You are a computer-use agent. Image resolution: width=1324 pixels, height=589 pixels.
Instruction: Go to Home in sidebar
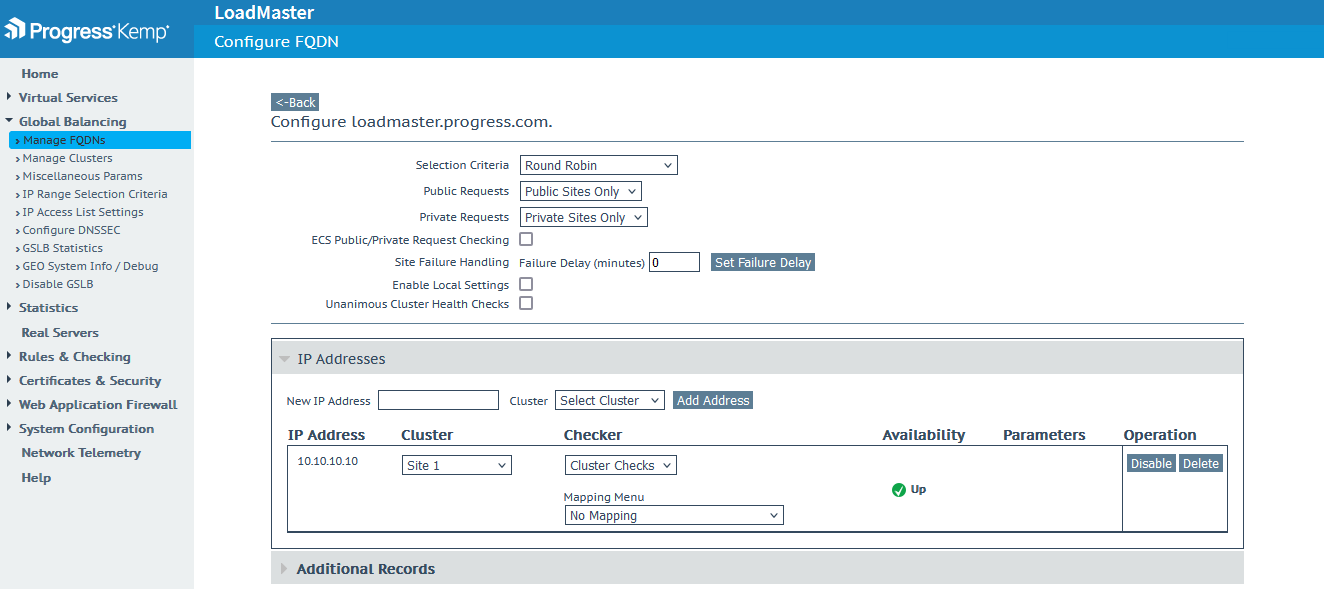[x=40, y=73]
